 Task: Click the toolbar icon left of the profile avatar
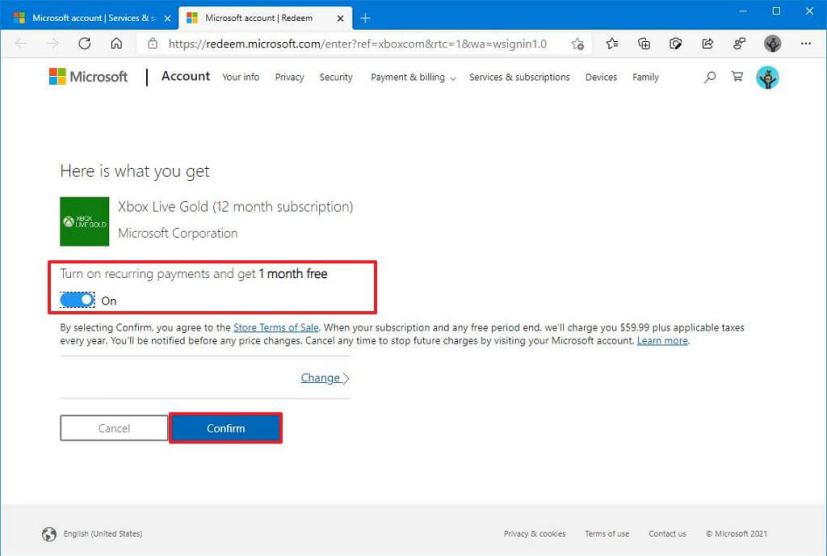pos(739,44)
